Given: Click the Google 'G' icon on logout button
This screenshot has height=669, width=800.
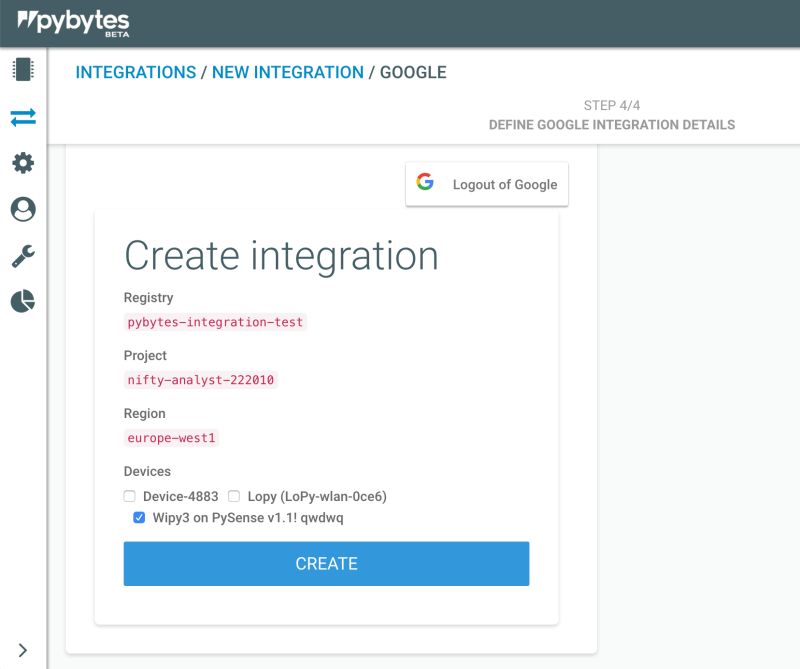Looking at the screenshot, I should click(427, 183).
